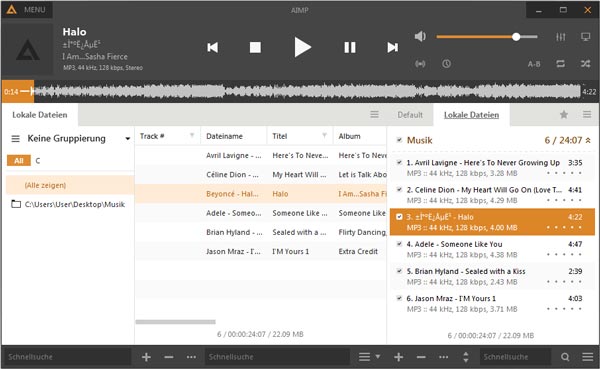Click the playlist Schnellsuche field

point(515,357)
